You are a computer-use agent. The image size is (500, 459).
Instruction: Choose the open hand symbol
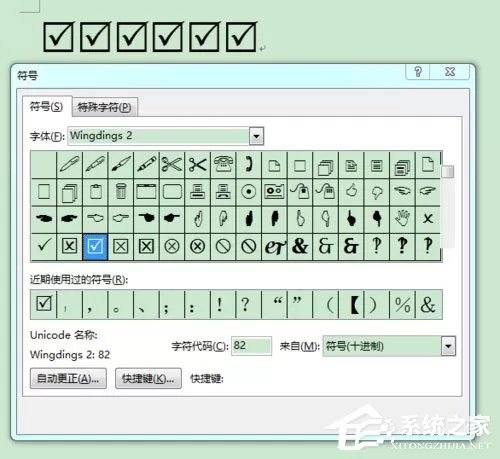coord(402,219)
